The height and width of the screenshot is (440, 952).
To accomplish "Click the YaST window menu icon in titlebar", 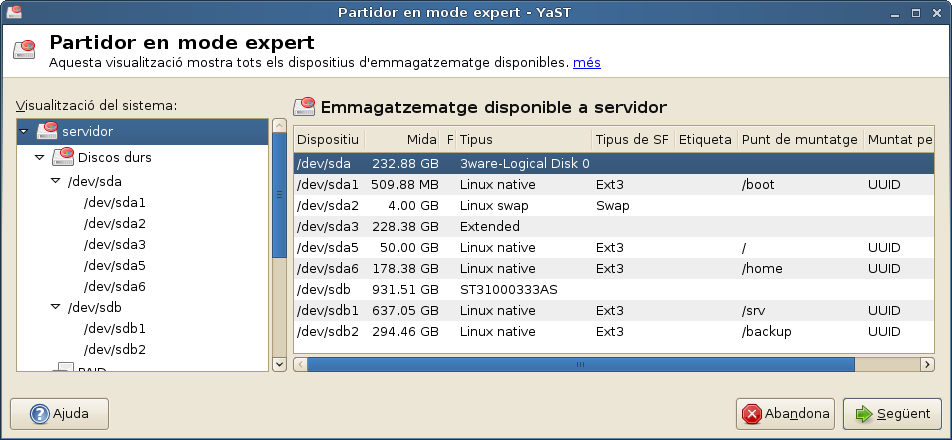I will [x=11, y=11].
